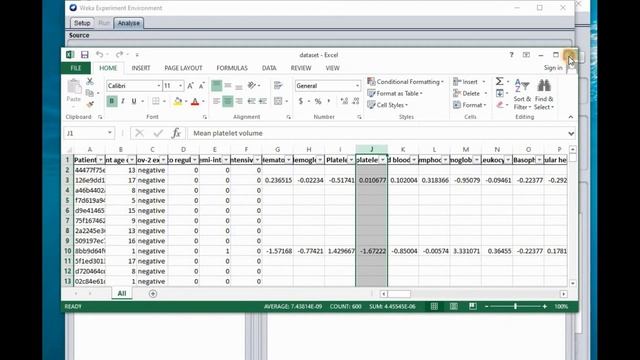Switch to REVIEW ribbon tab
Image resolution: width=640 pixels, height=360 pixels.
301,68
